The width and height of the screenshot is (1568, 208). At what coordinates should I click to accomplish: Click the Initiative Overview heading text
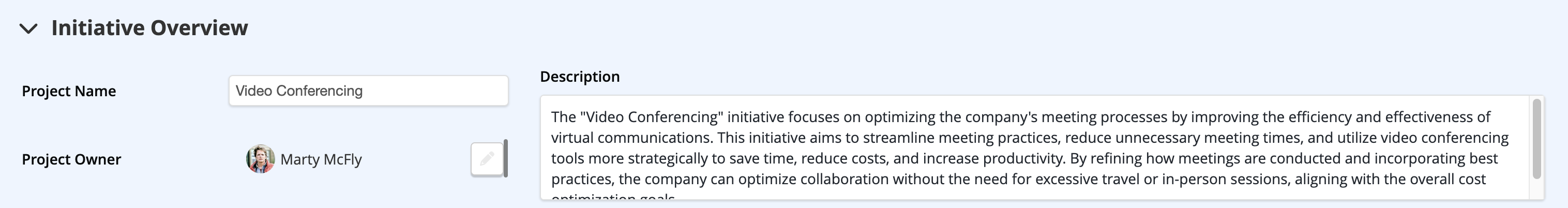[x=150, y=28]
